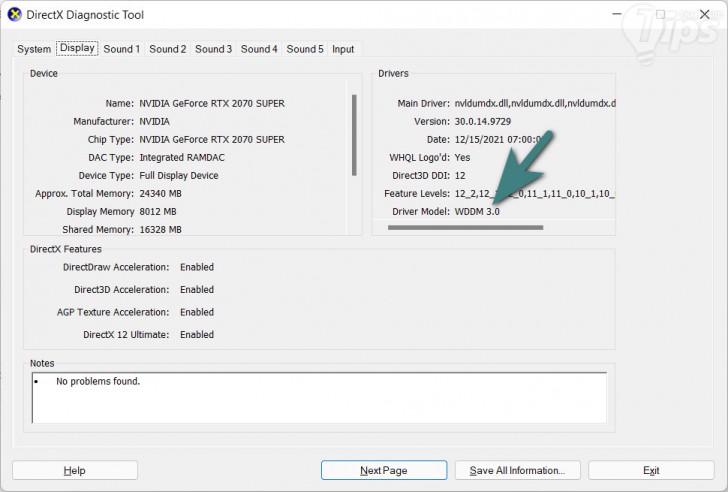Click DirectDraw Acceleration Enabled value
The width and height of the screenshot is (728, 492).
coord(197,267)
